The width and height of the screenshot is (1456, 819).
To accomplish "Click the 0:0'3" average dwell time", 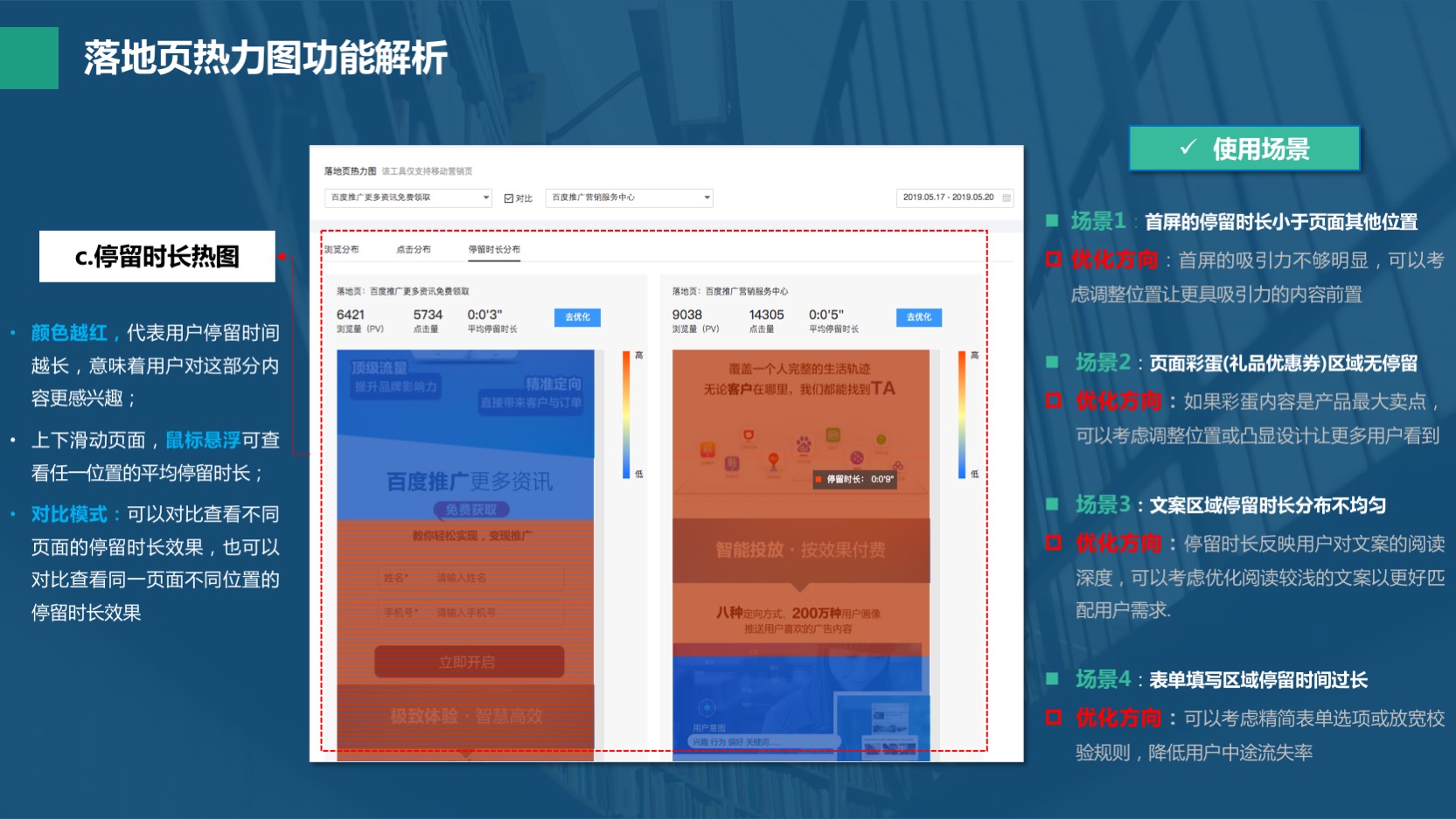I will pos(484,315).
